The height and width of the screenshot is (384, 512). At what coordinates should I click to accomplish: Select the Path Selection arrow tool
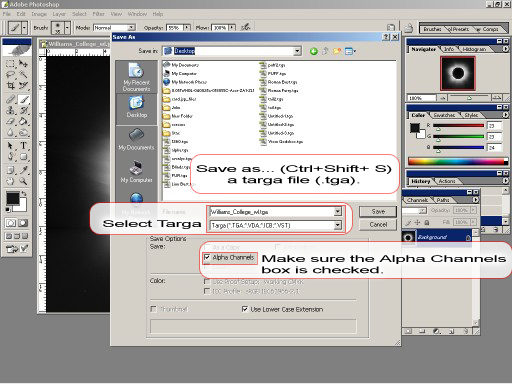pyautogui.click(x=10, y=146)
